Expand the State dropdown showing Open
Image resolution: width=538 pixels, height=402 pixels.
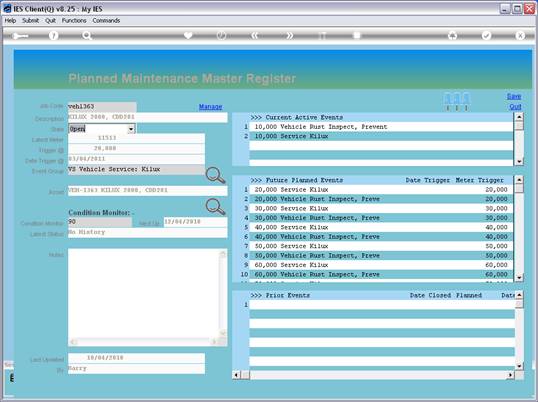pos(131,129)
